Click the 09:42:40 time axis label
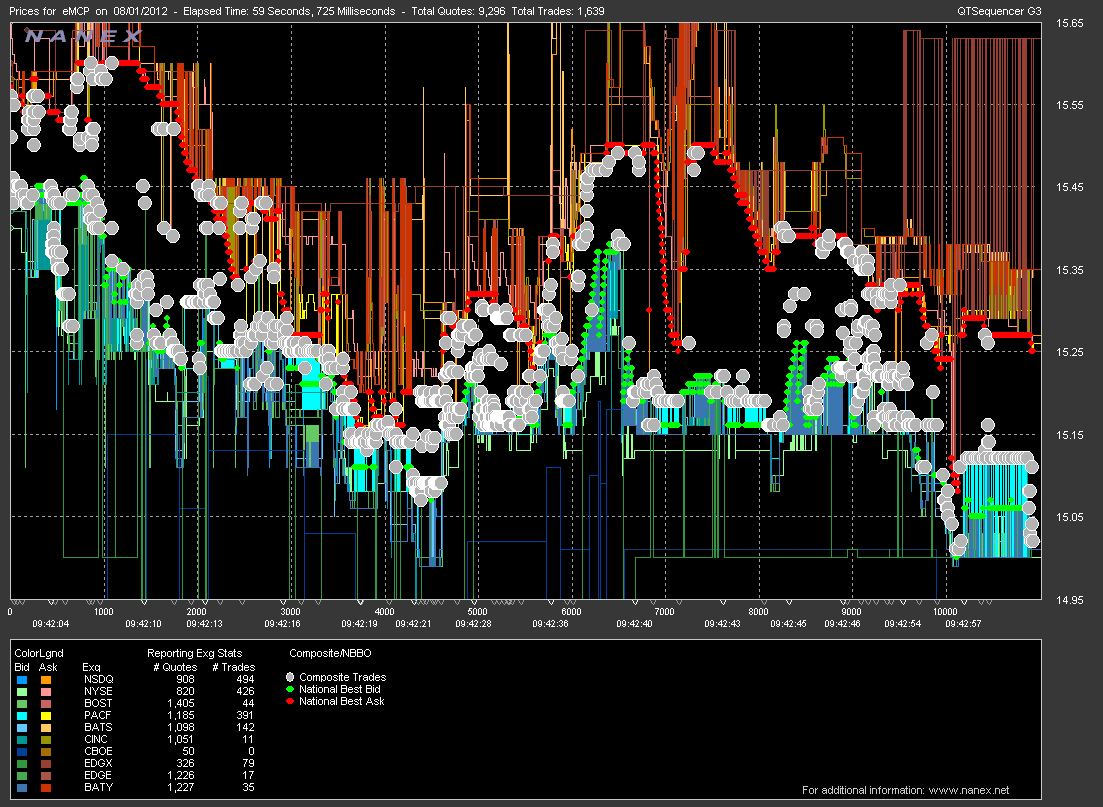 click(x=634, y=623)
